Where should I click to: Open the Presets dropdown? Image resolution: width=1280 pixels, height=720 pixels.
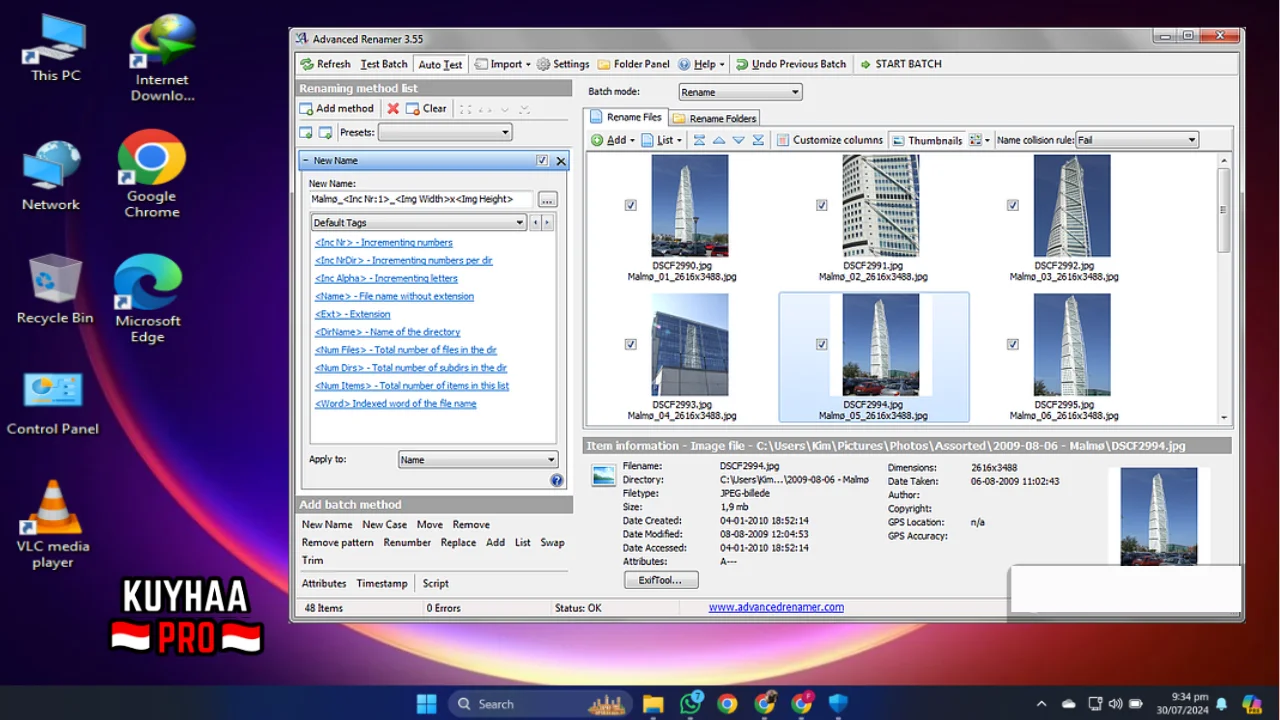pyautogui.click(x=445, y=132)
